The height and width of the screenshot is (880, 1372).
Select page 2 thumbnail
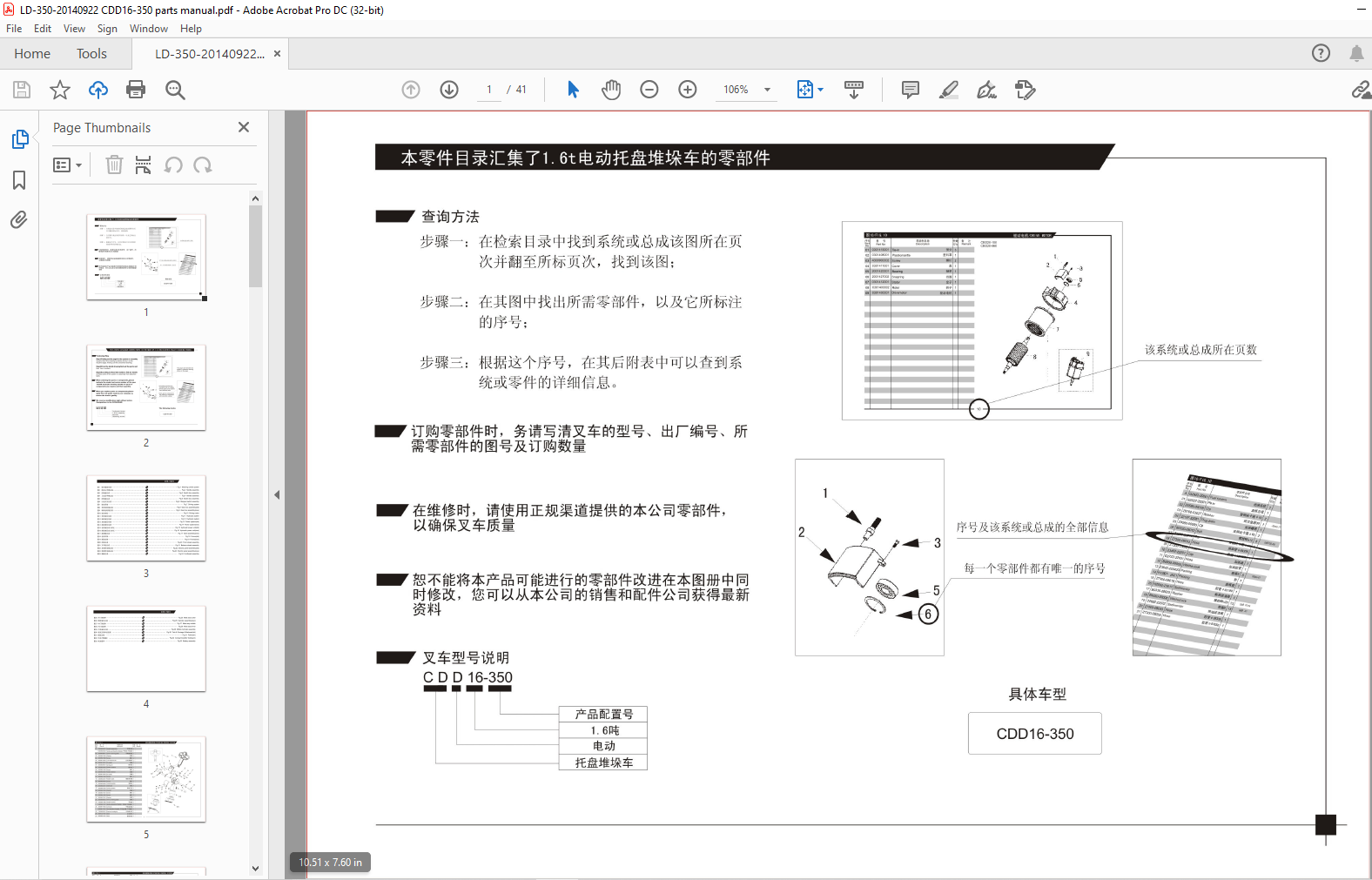(146, 387)
